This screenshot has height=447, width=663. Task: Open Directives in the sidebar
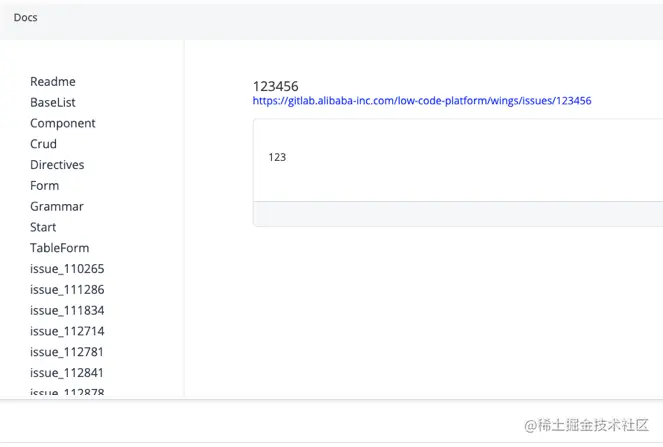[57, 165]
